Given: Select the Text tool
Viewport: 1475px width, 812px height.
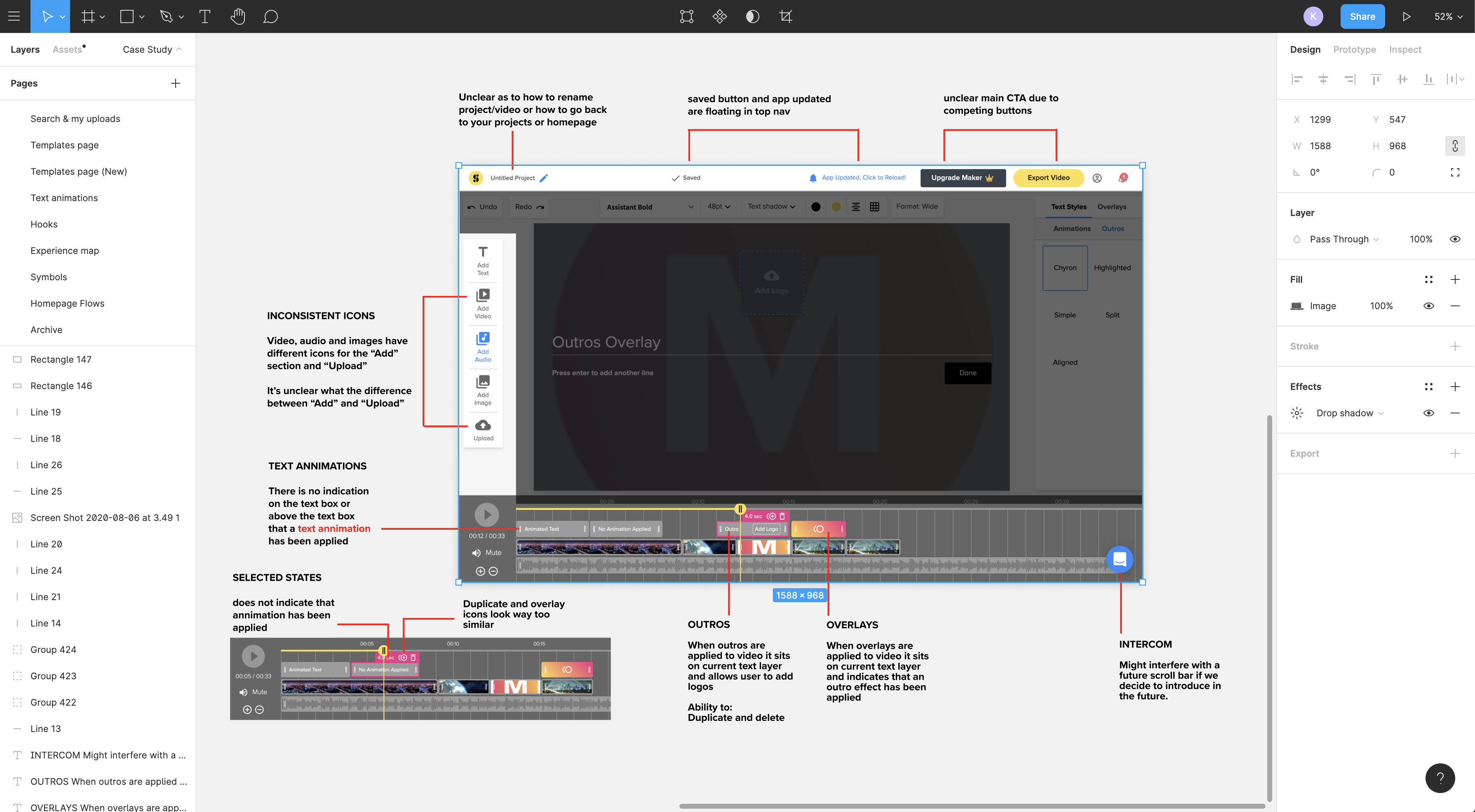Looking at the screenshot, I should point(204,16).
